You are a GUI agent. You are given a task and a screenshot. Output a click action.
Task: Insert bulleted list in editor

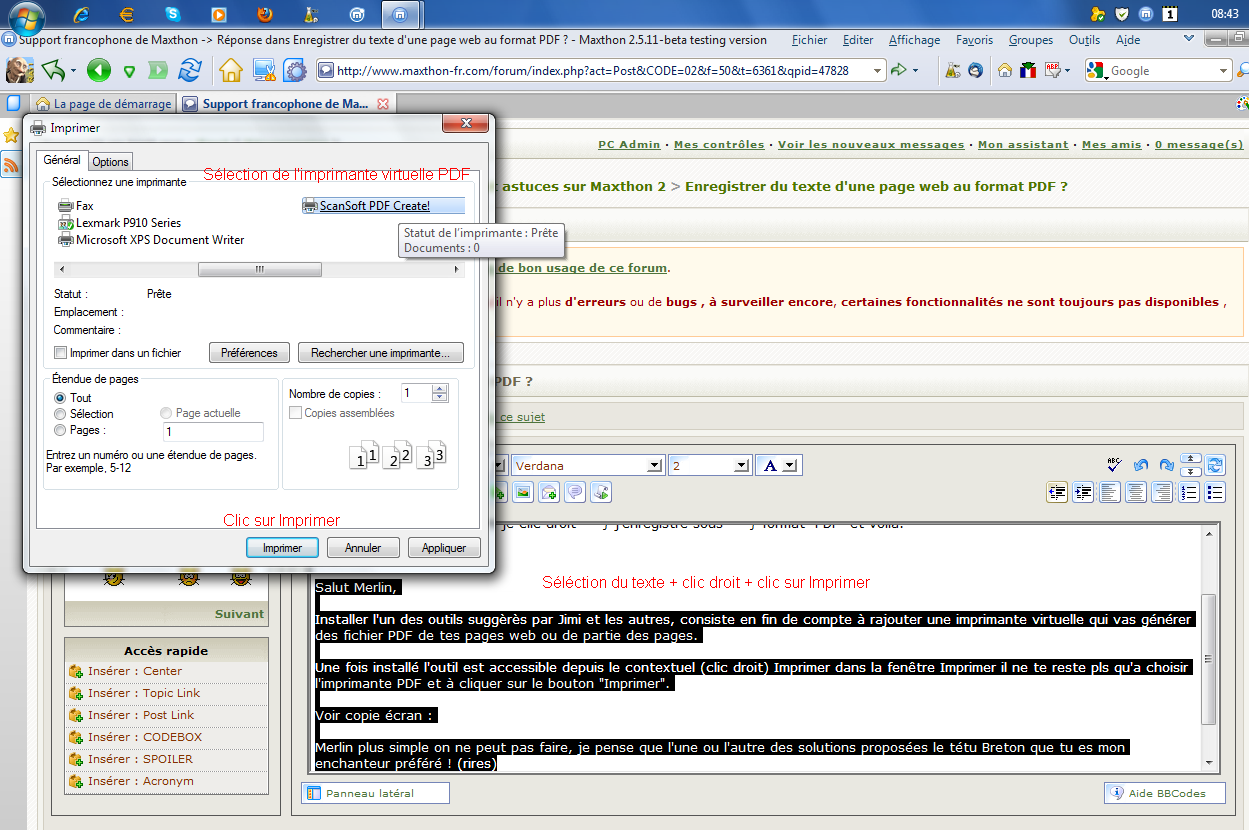(1215, 492)
